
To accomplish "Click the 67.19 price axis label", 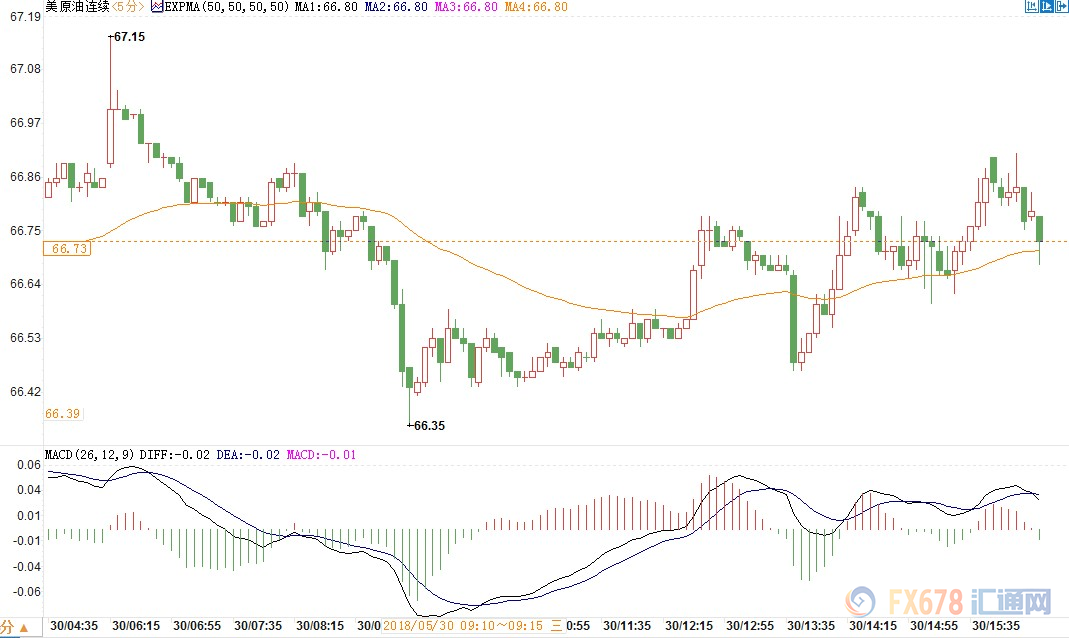I will coord(26,16).
